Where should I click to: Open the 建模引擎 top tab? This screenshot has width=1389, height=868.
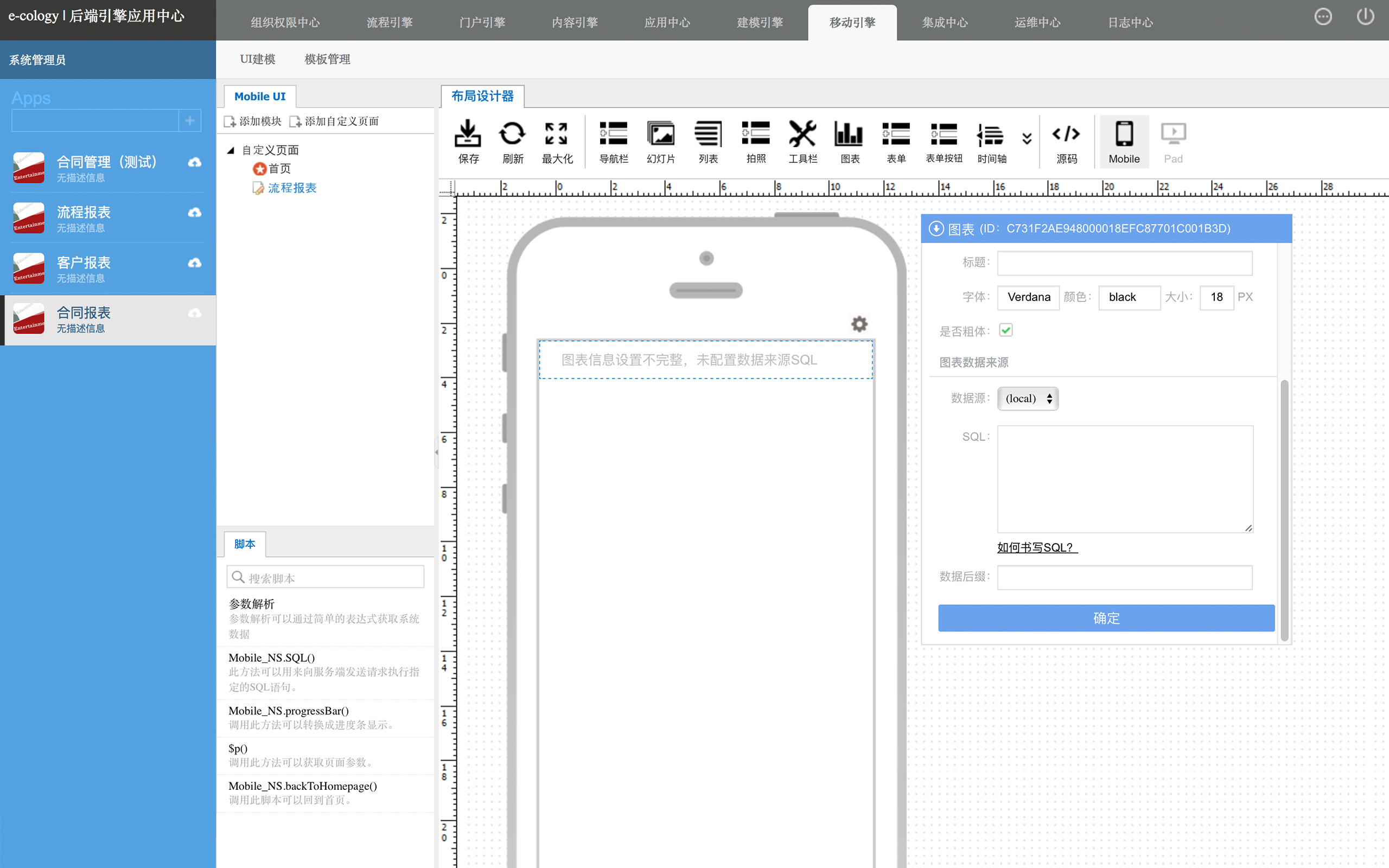point(760,22)
